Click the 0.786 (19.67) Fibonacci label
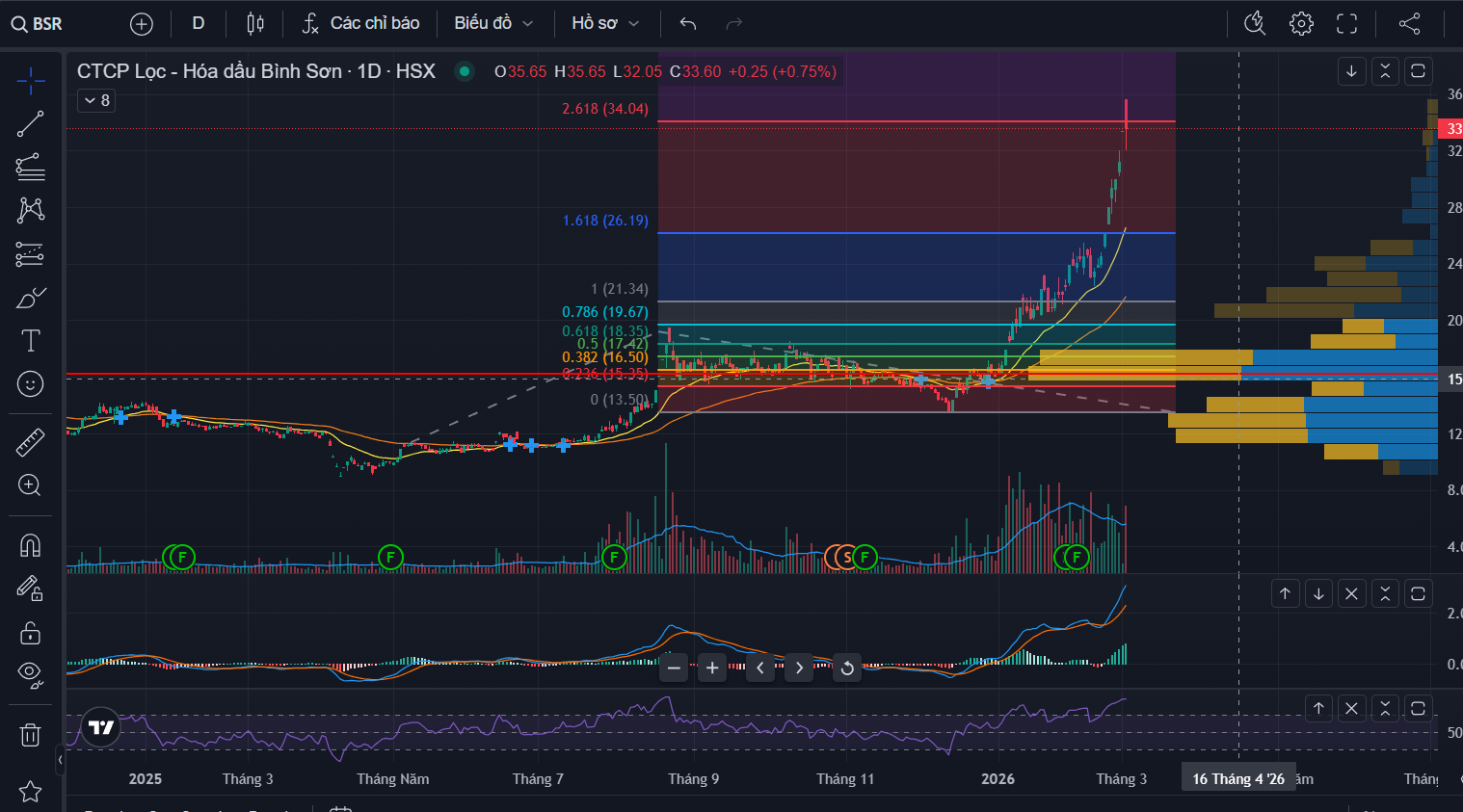 click(605, 312)
